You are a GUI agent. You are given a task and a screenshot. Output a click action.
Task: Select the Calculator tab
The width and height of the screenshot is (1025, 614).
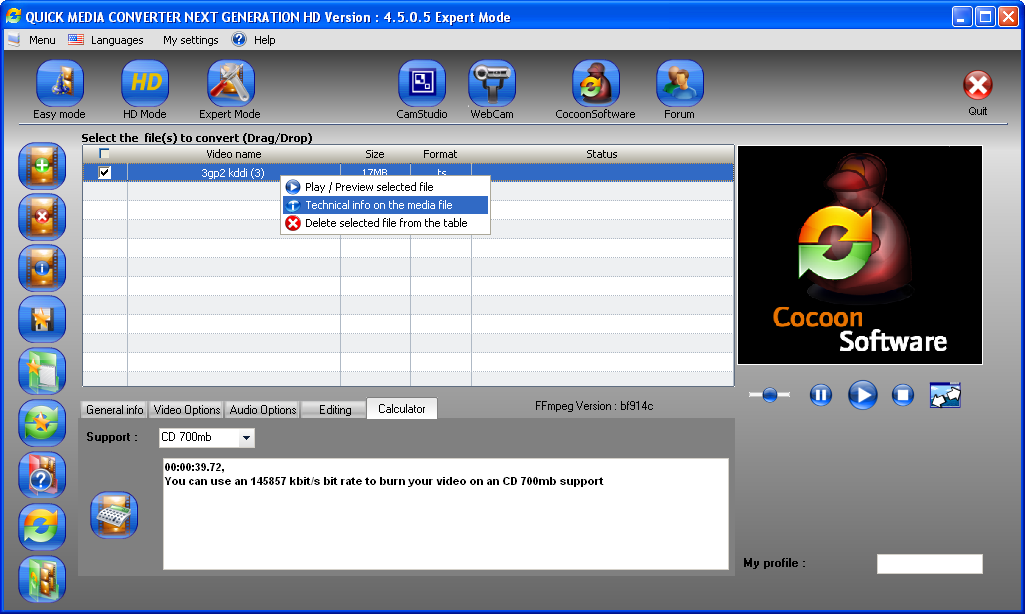tap(401, 409)
